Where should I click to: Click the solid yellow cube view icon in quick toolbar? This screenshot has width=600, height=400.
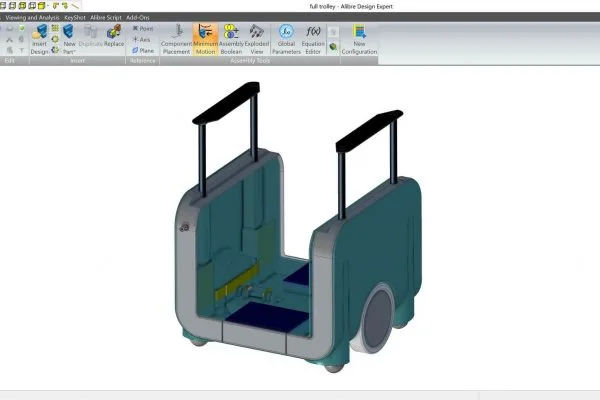(x=42, y=5)
